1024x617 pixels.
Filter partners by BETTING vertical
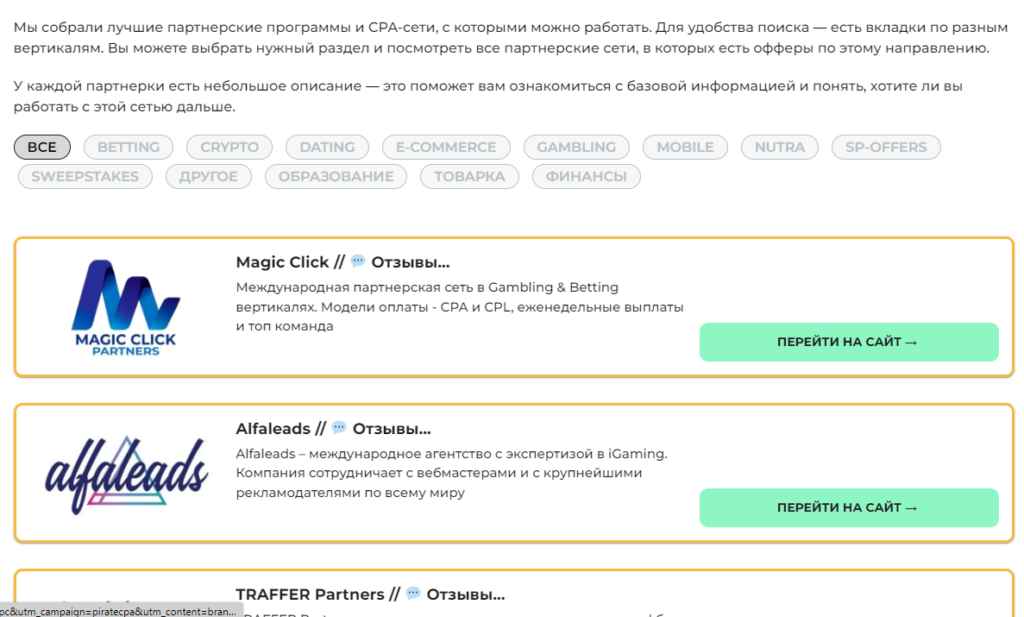(x=128, y=147)
